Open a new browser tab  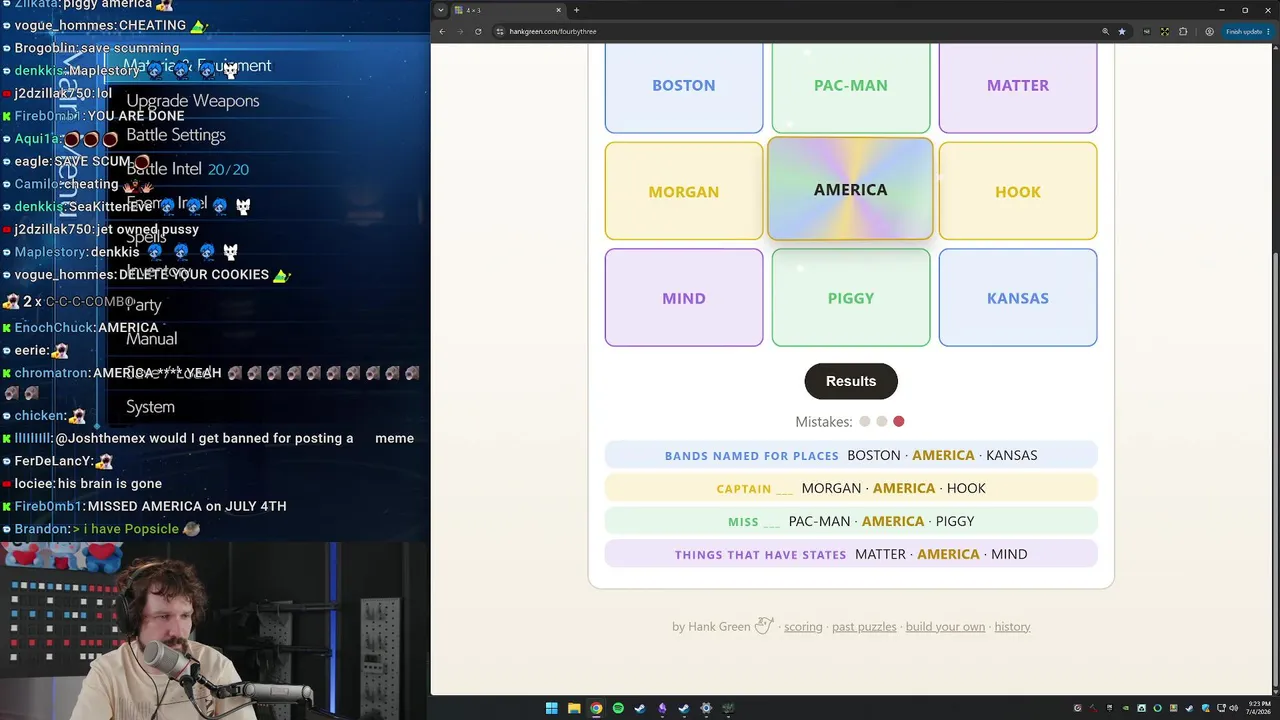(x=576, y=10)
